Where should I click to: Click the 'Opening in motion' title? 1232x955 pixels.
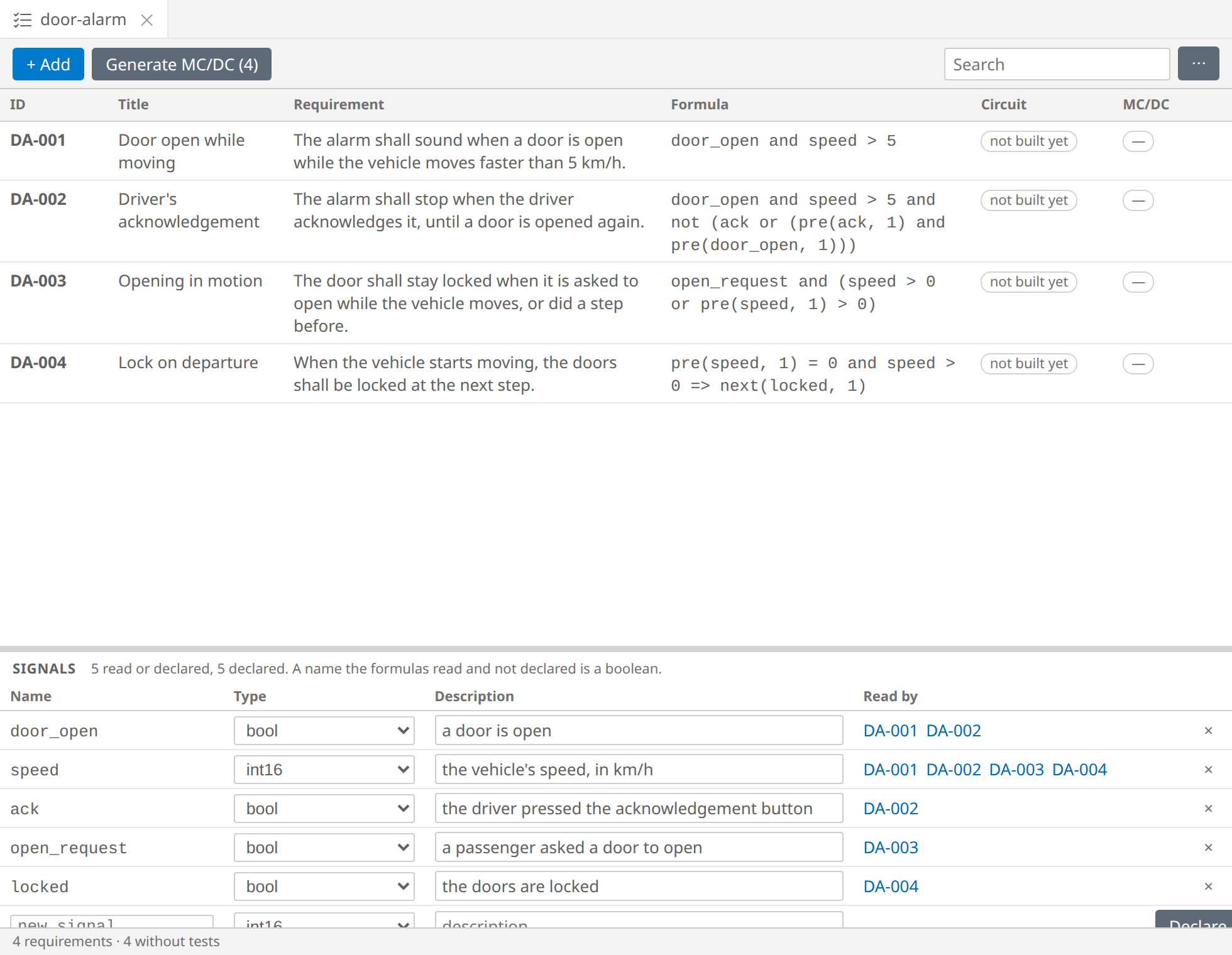point(190,281)
